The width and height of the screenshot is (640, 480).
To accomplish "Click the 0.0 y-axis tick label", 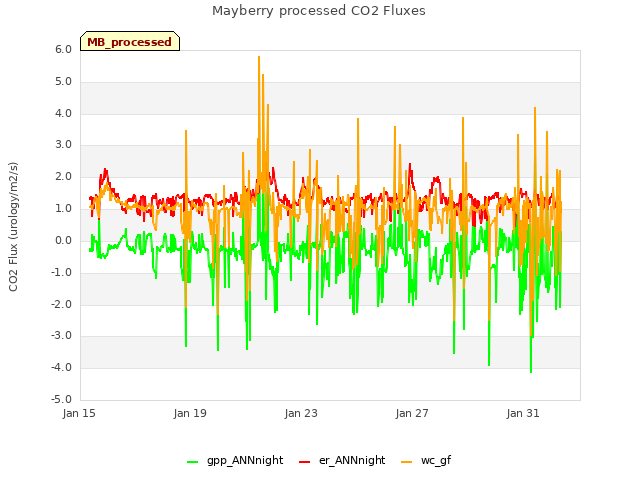I will click(64, 240).
